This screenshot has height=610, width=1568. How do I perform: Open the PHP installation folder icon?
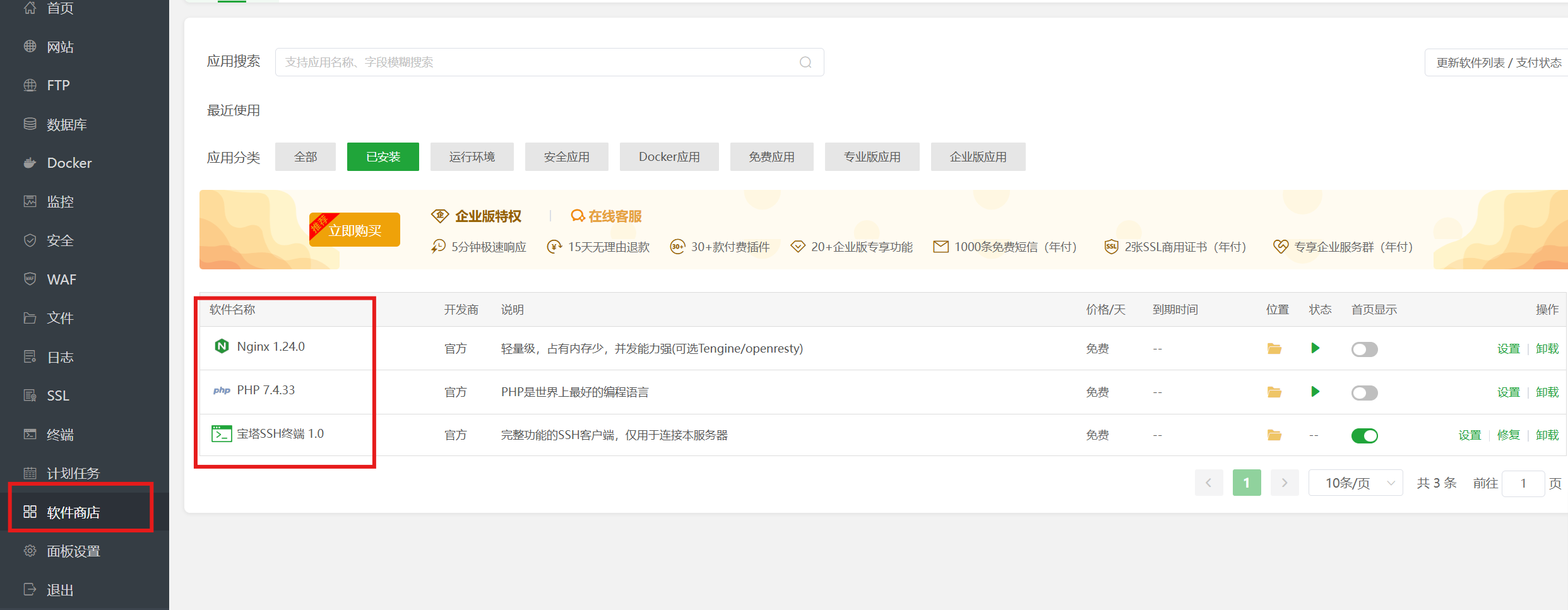pyautogui.click(x=1274, y=392)
